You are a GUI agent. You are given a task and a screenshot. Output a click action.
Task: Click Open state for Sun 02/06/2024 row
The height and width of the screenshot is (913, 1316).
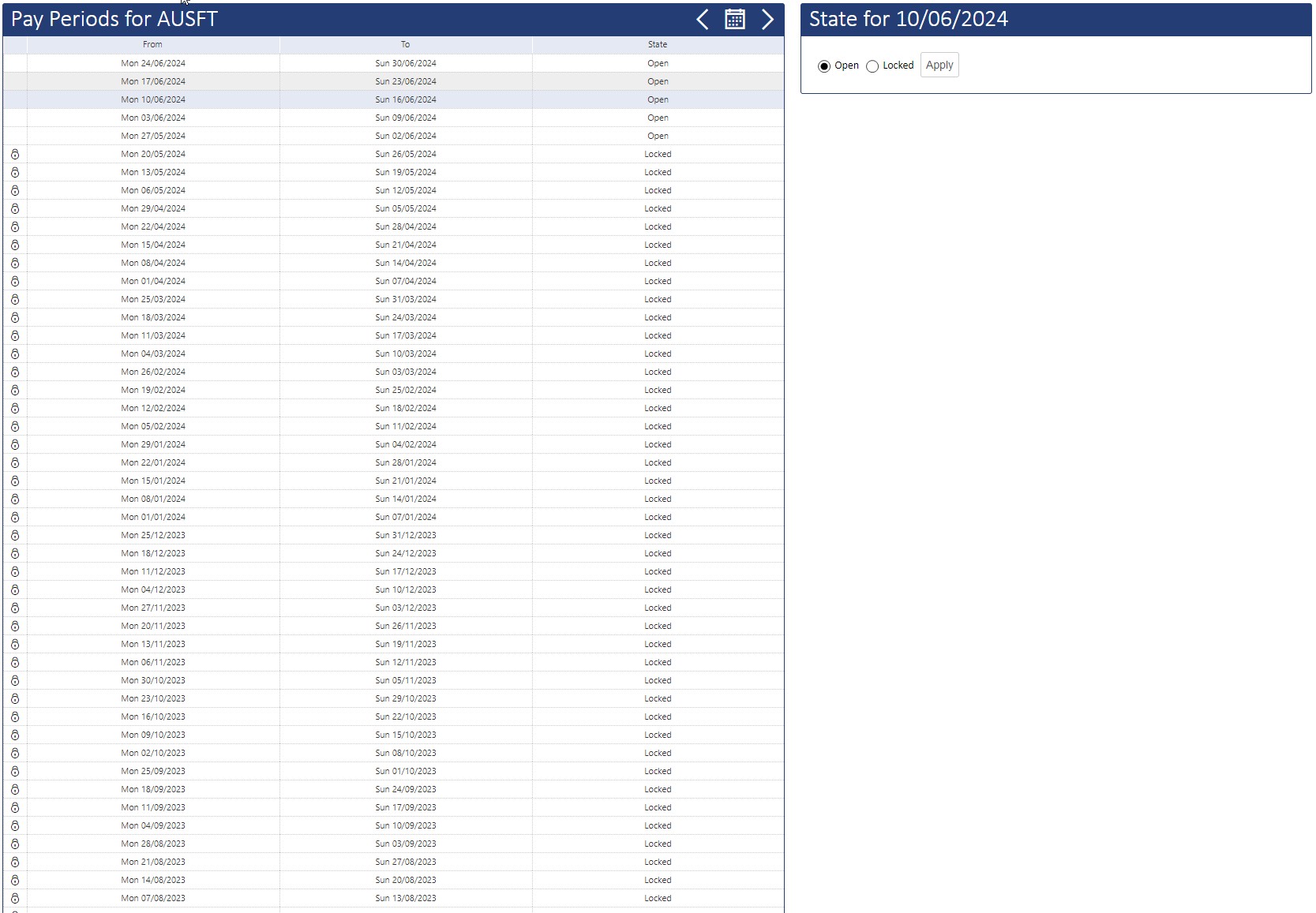pyautogui.click(x=658, y=136)
